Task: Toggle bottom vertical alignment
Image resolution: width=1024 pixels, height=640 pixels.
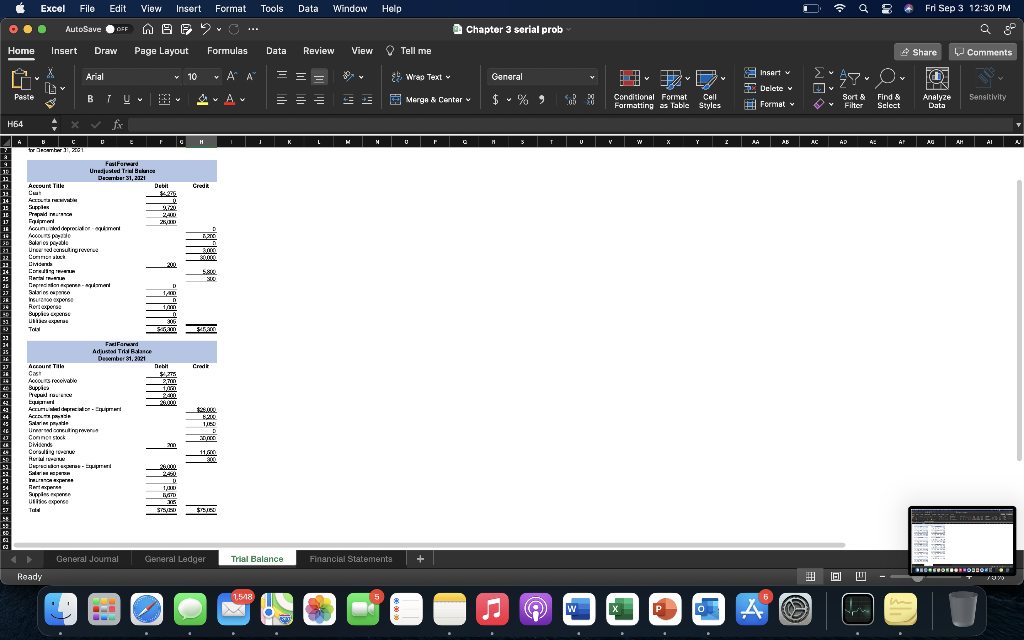Action: click(319, 76)
